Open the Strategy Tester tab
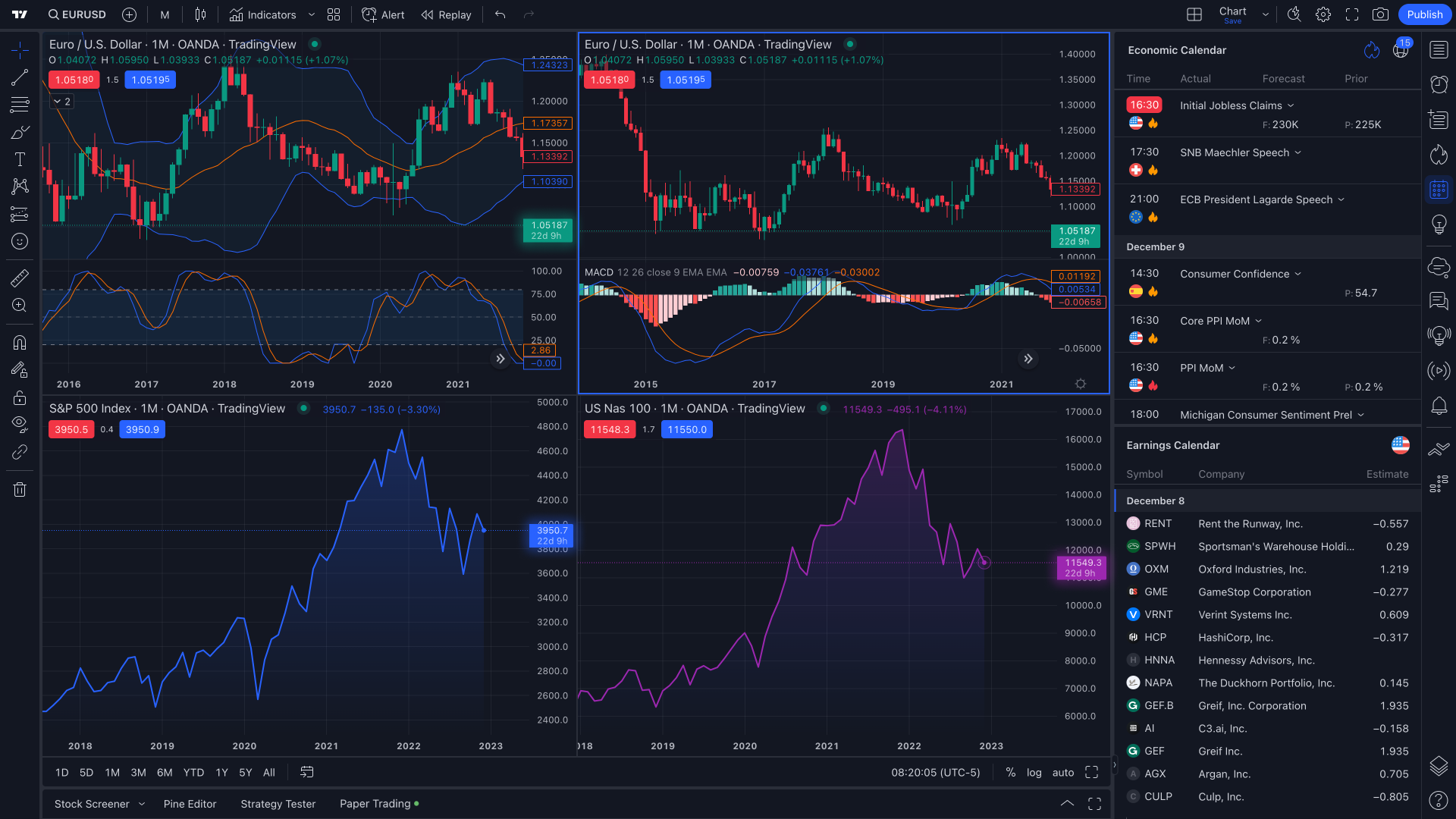Screen dimensions: 1456x819 click(278, 803)
